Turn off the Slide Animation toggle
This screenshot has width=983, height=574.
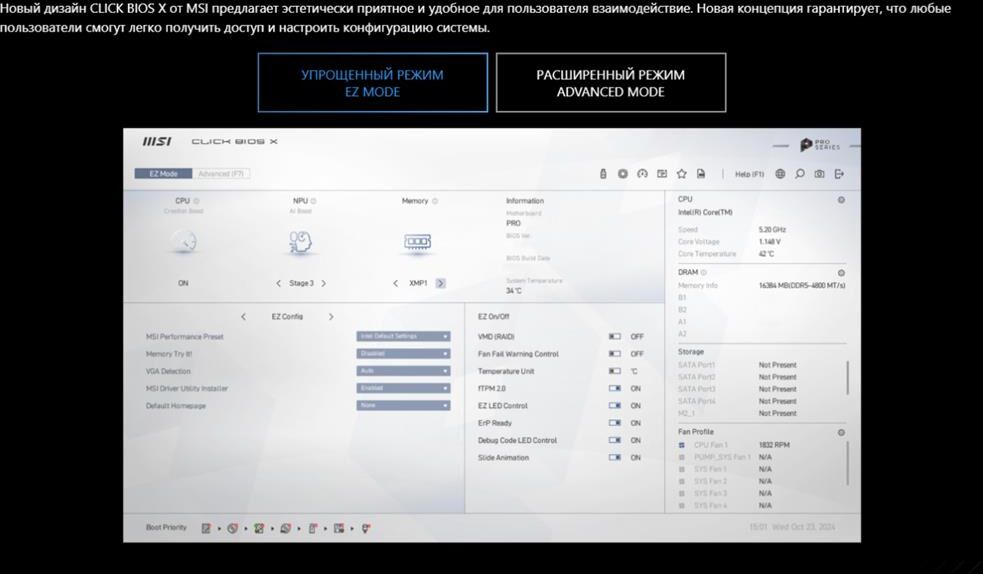click(x=615, y=458)
